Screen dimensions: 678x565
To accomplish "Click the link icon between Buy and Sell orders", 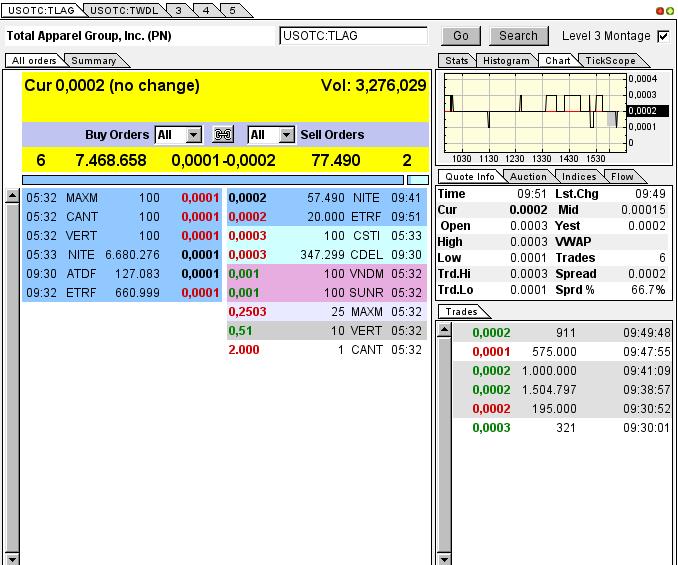I will (x=223, y=135).
